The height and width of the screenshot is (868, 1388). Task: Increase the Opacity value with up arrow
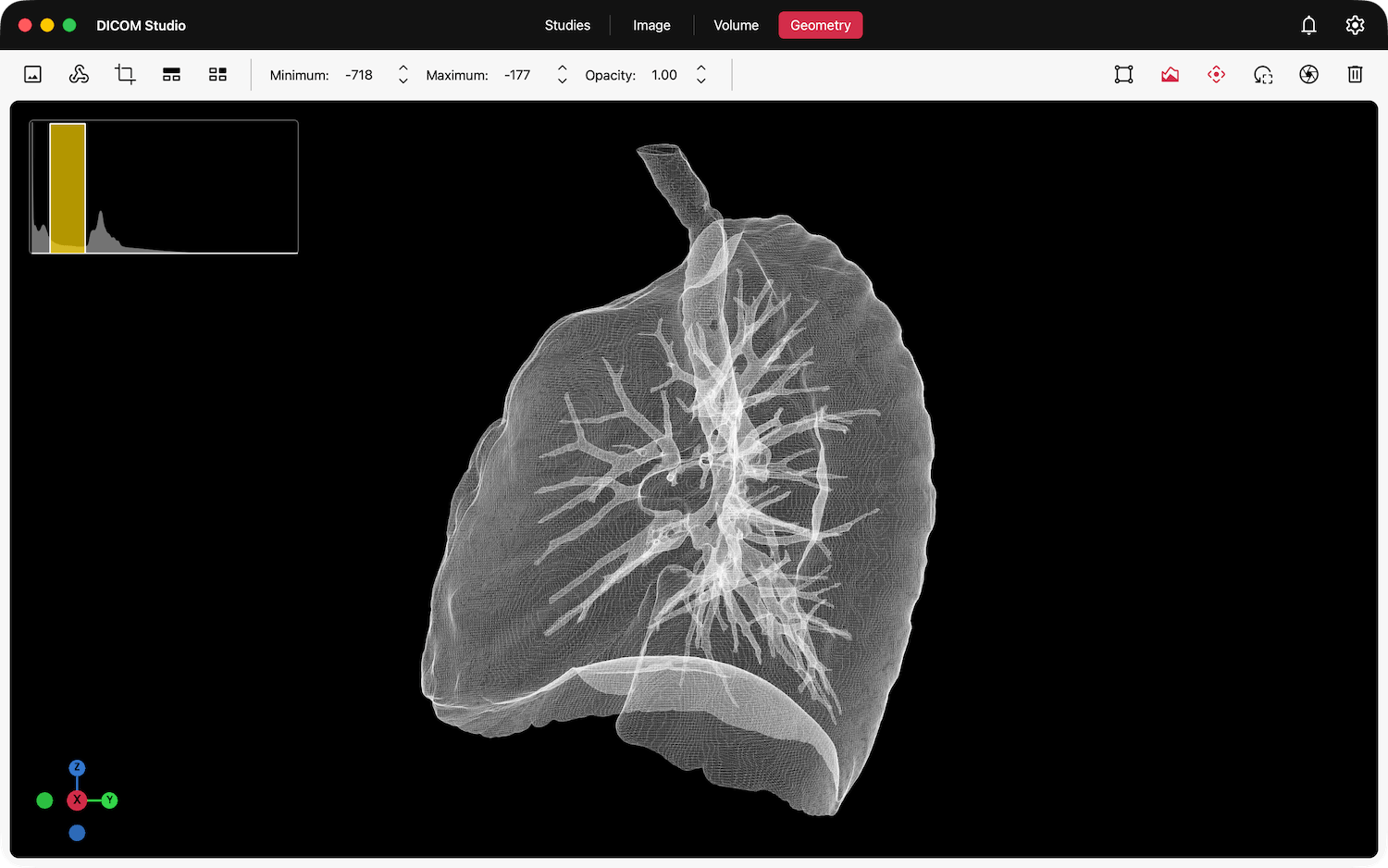(x=701, y=68)
